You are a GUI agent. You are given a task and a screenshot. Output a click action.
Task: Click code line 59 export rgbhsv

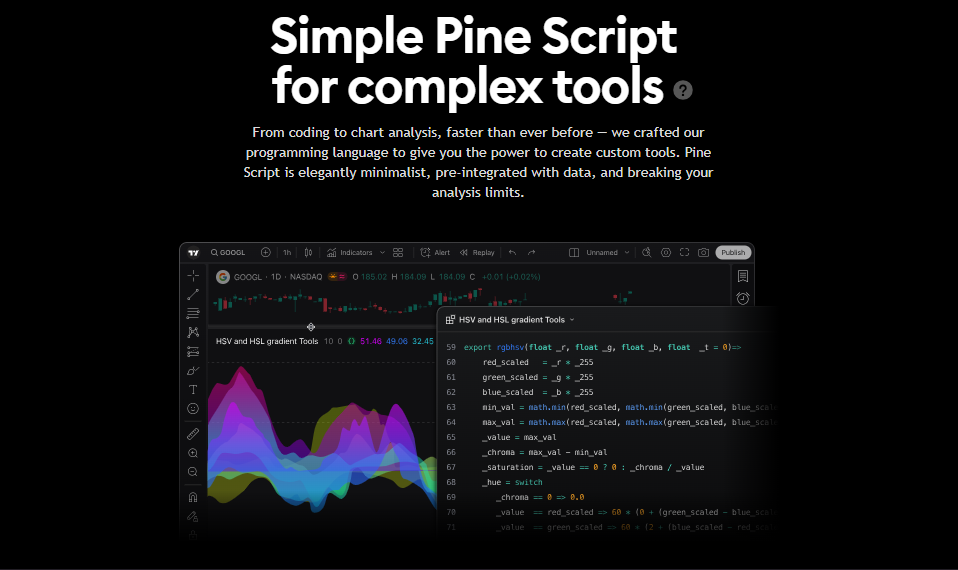pyautogui.click(x=602, y=347)
